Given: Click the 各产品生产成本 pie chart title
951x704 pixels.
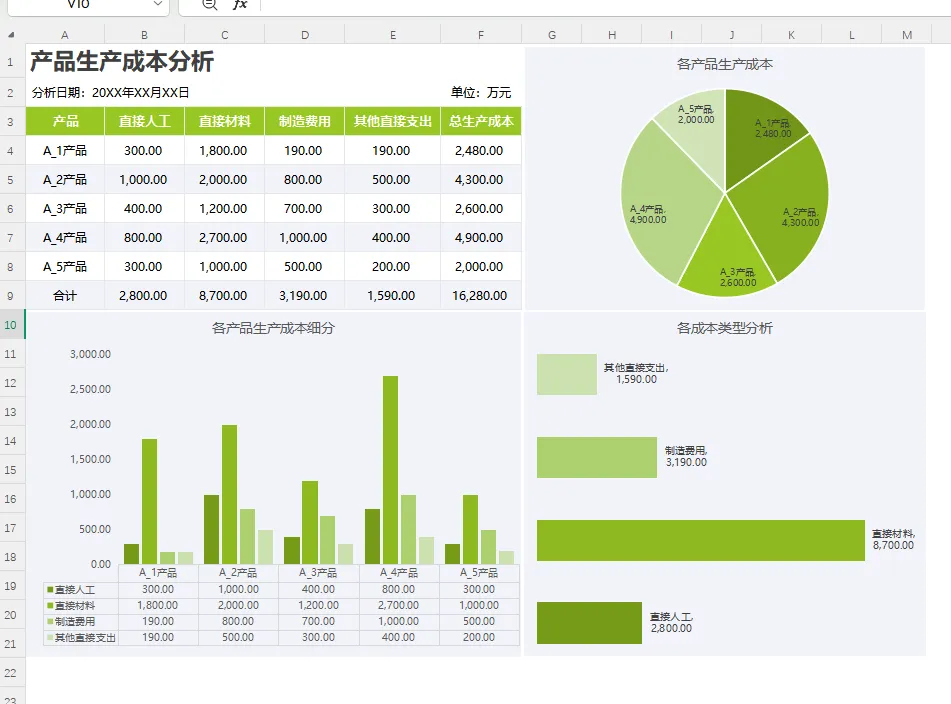Looking at the screenshot, I should pyautogui.click(x=725, y=64).
